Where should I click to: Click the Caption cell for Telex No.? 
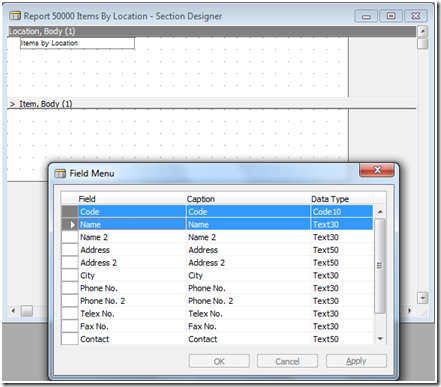(x=248, y=314)
